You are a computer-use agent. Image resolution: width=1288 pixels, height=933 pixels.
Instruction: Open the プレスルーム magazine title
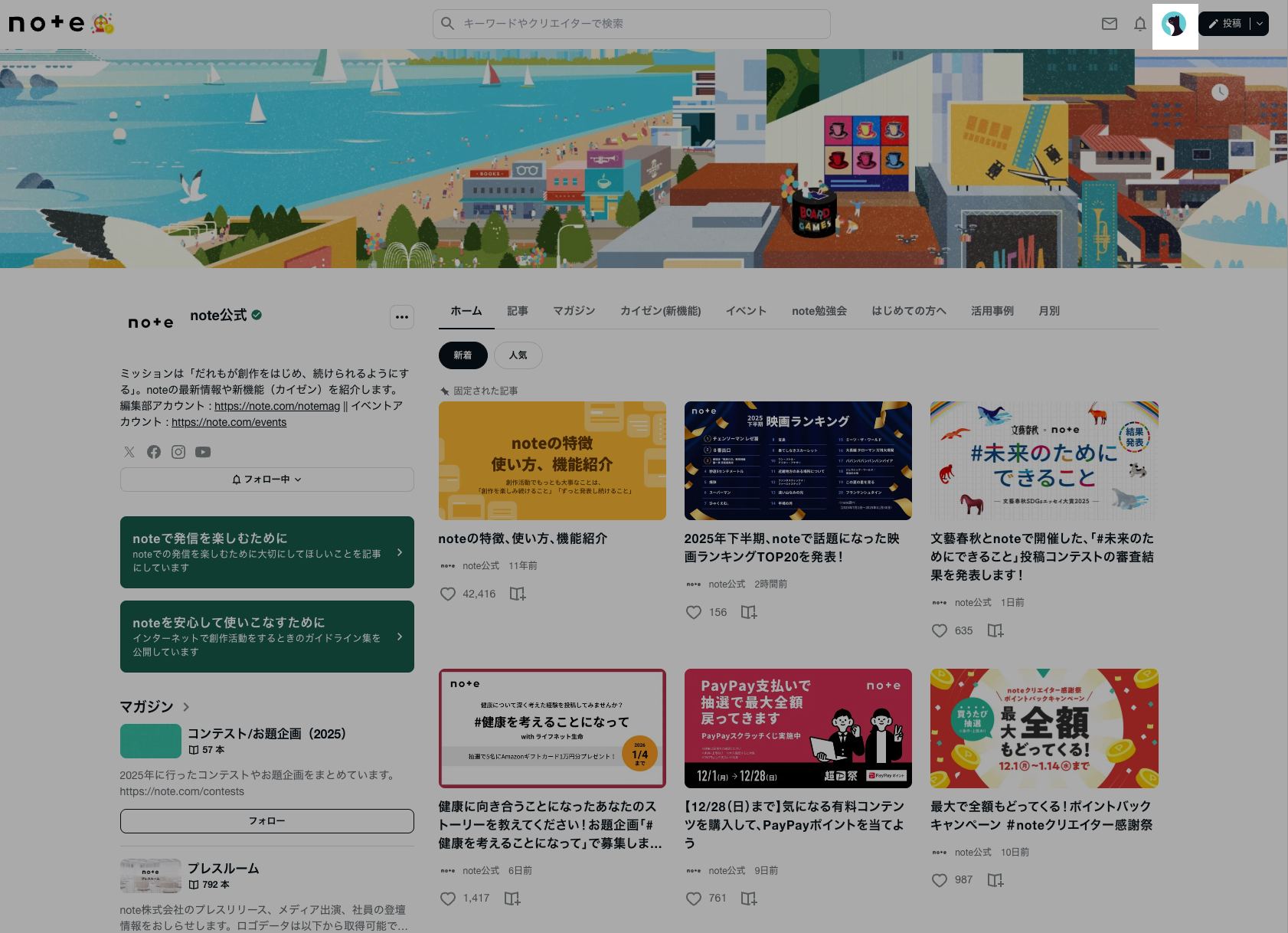click(x=224, y=869)
